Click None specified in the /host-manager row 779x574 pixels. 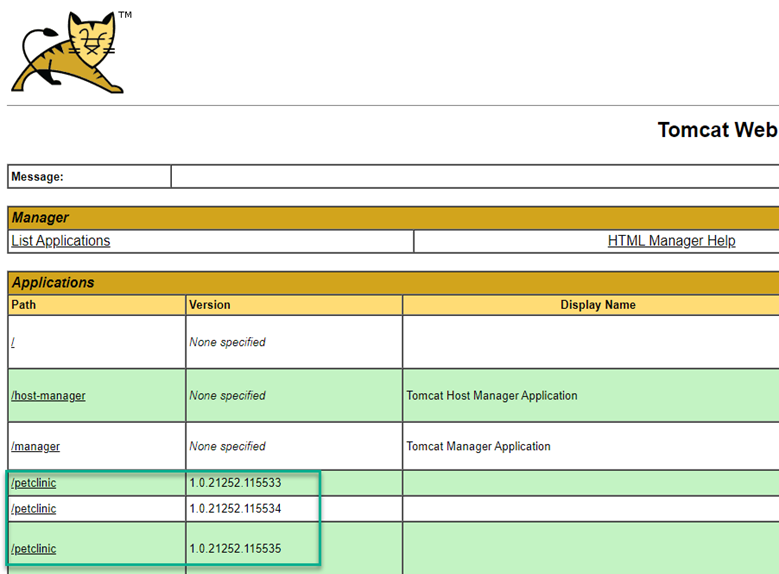(x=228, y=396)
